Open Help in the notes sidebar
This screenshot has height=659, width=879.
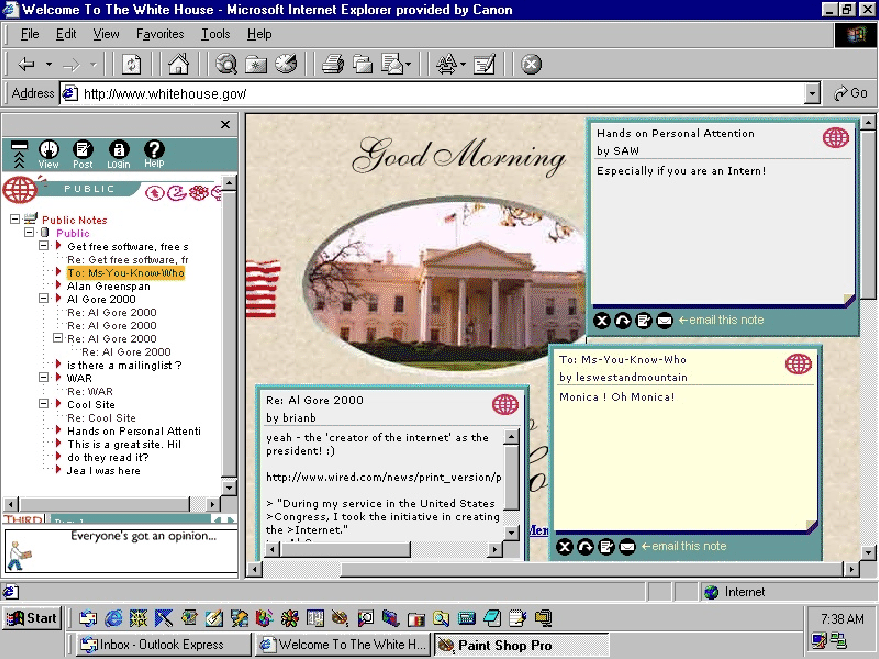click(153, 153)
